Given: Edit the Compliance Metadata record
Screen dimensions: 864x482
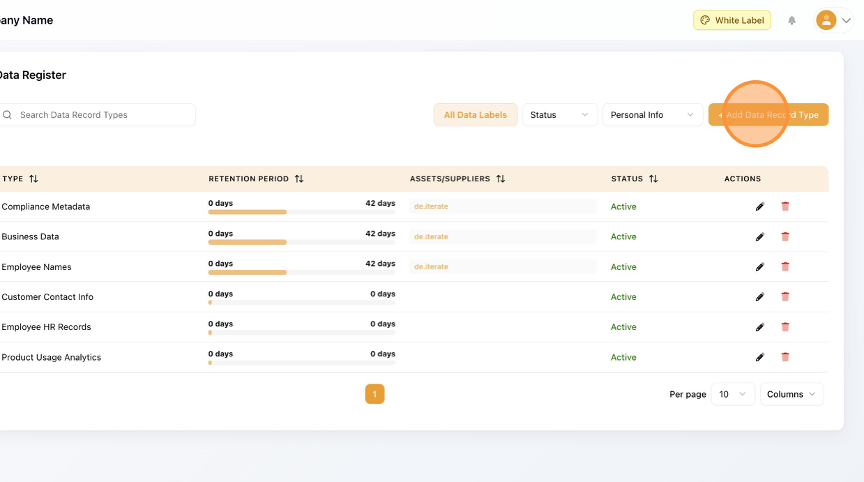Looking at the screenshot, I should click(x=759, y=207).
